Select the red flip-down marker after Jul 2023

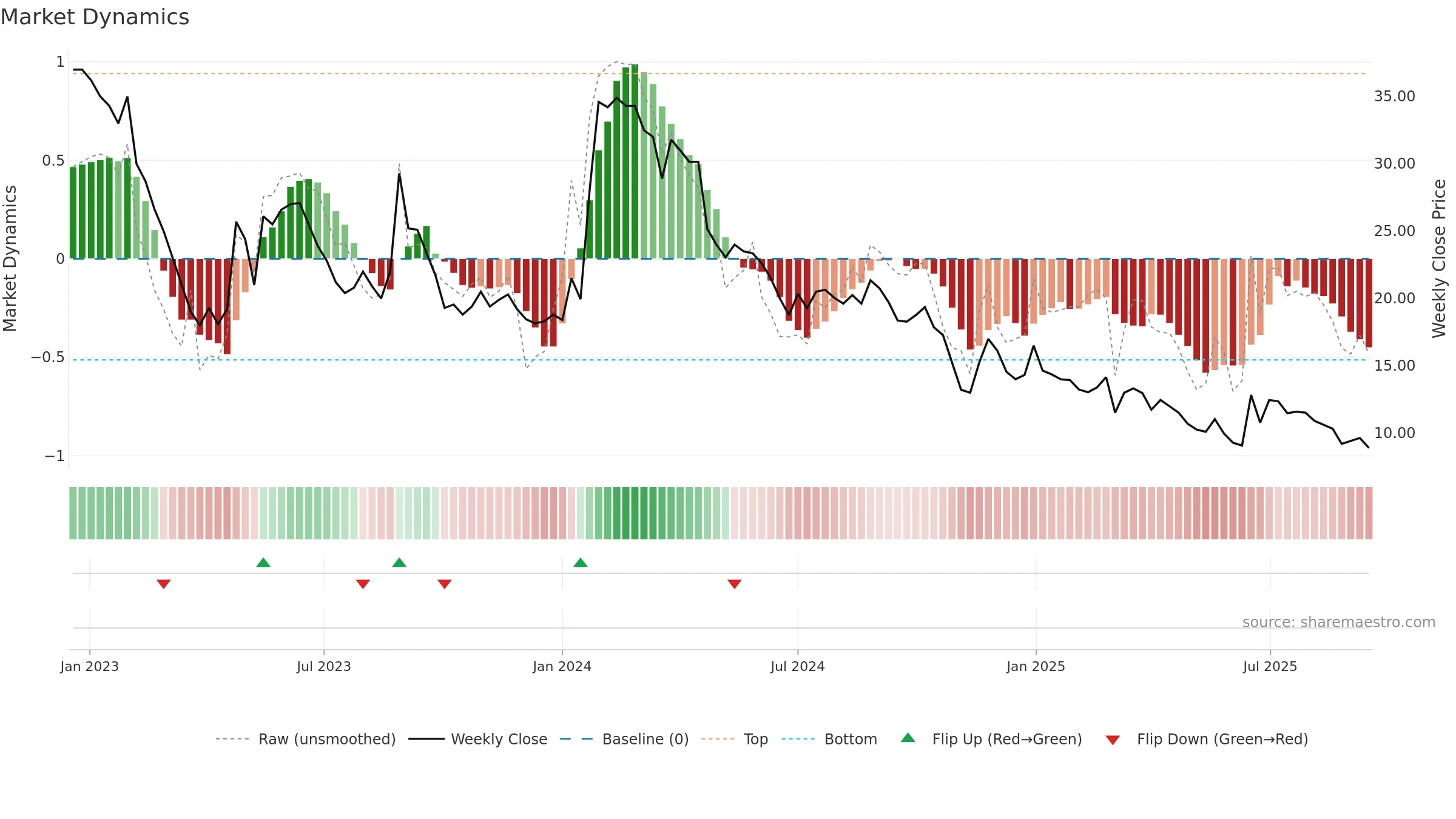click(363, 584)
